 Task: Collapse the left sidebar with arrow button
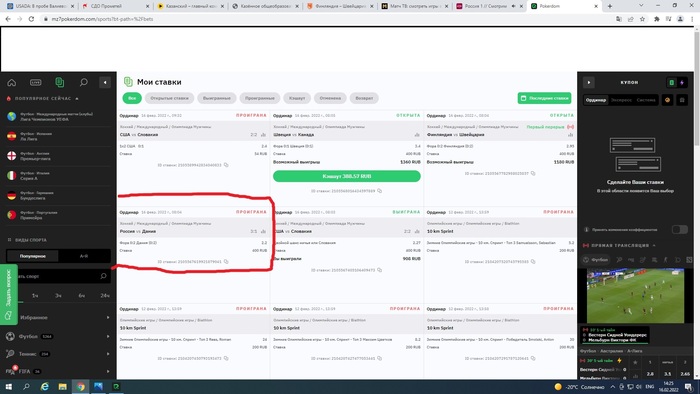pyautogui.click(x=105, y=83)
